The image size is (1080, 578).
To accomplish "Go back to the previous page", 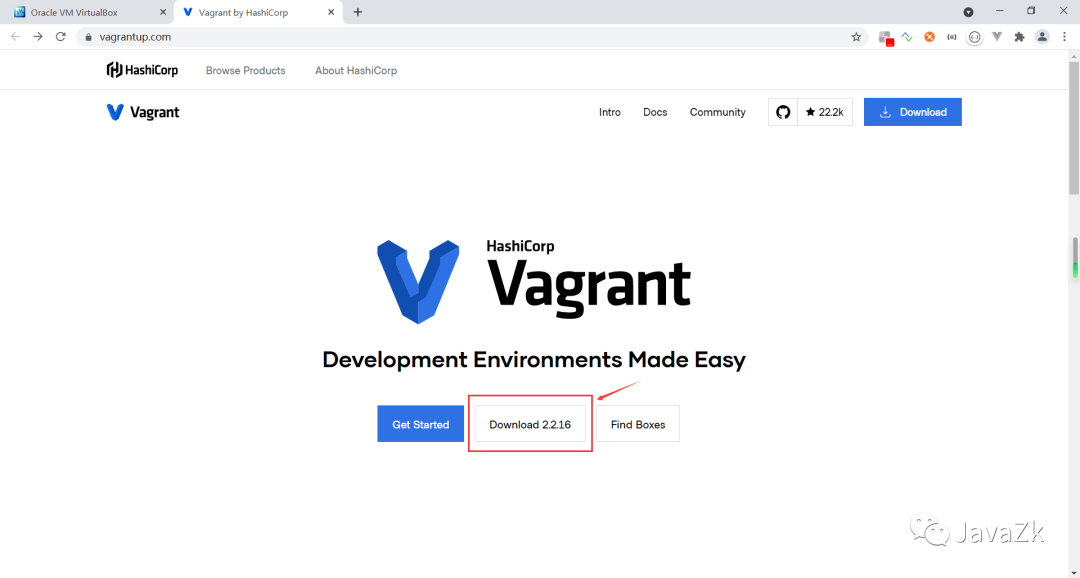I will coord(15,37).
